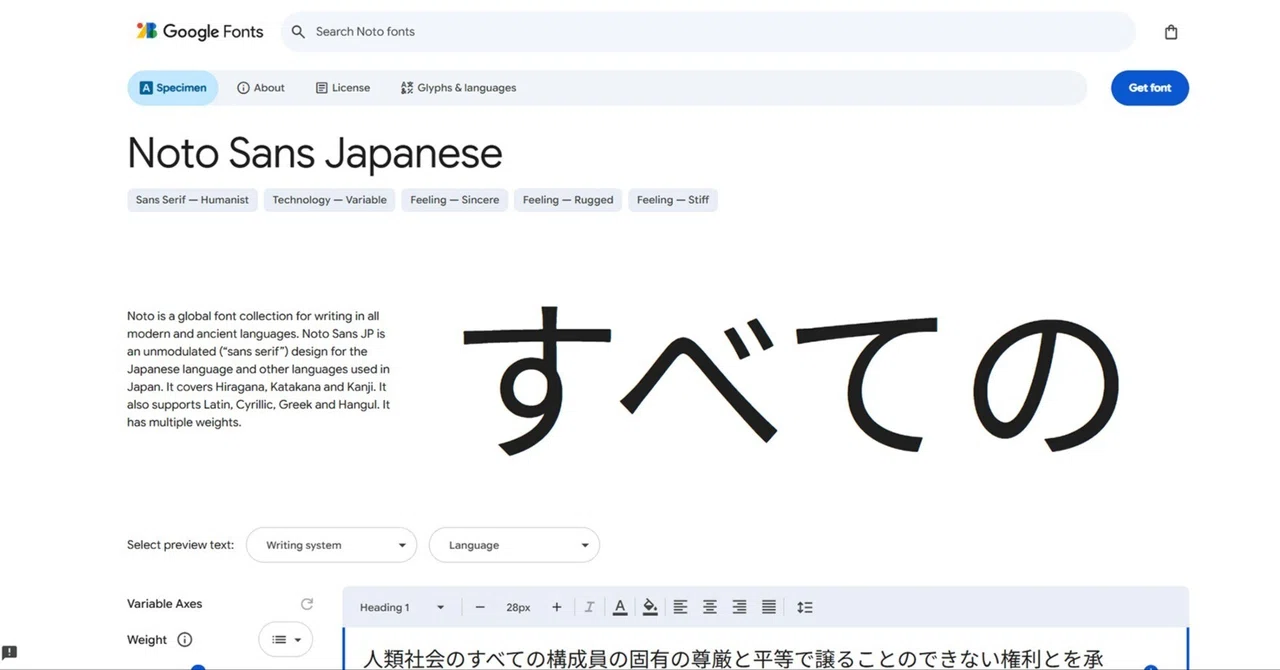Click the Get font button
The image size is (1280, 670).
coord(1150,88)
